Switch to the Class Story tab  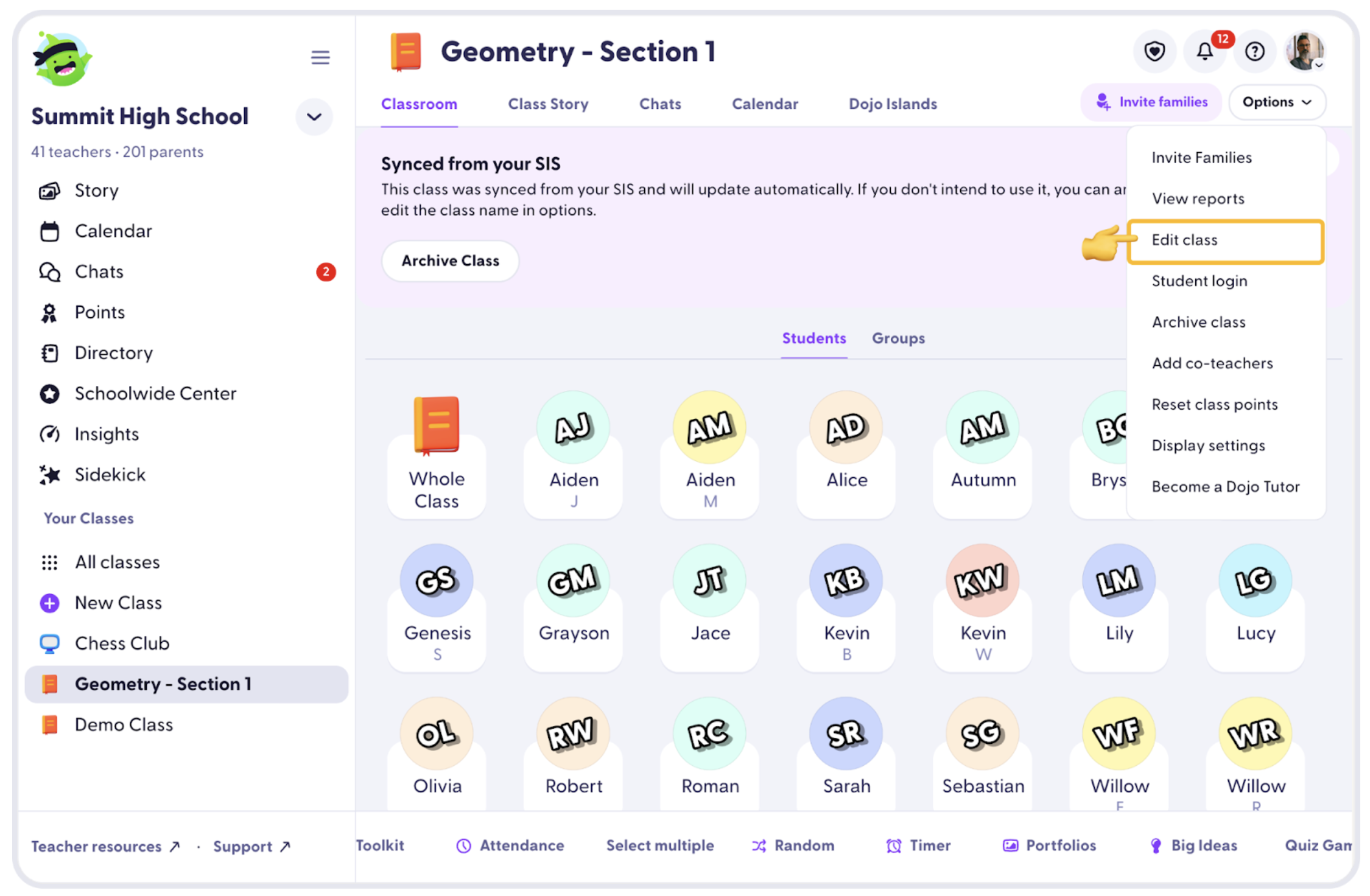(x=548, y=104)
